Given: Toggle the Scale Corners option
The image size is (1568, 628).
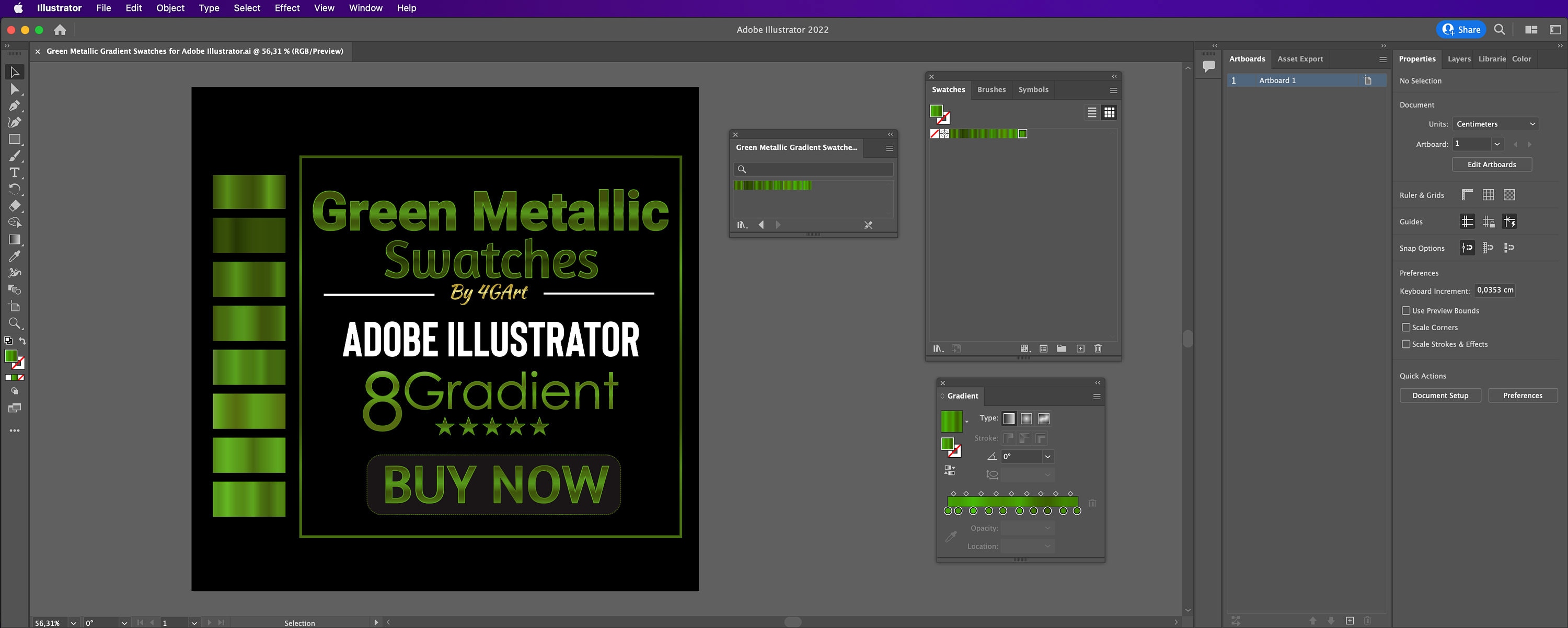Looking at the screenshot, I should pos(1406,328).
